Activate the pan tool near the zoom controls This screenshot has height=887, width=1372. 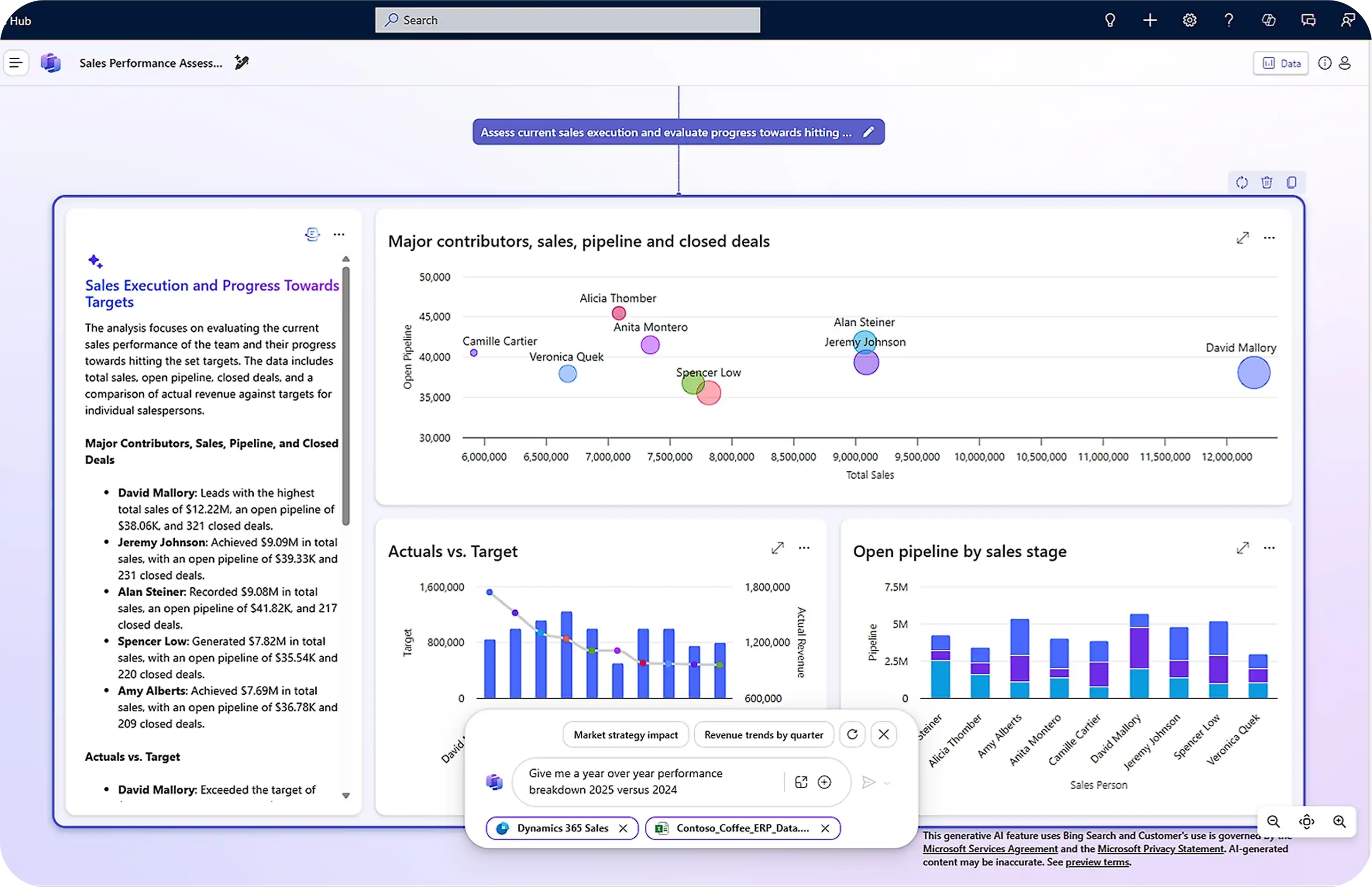(x=1306, y=822)
